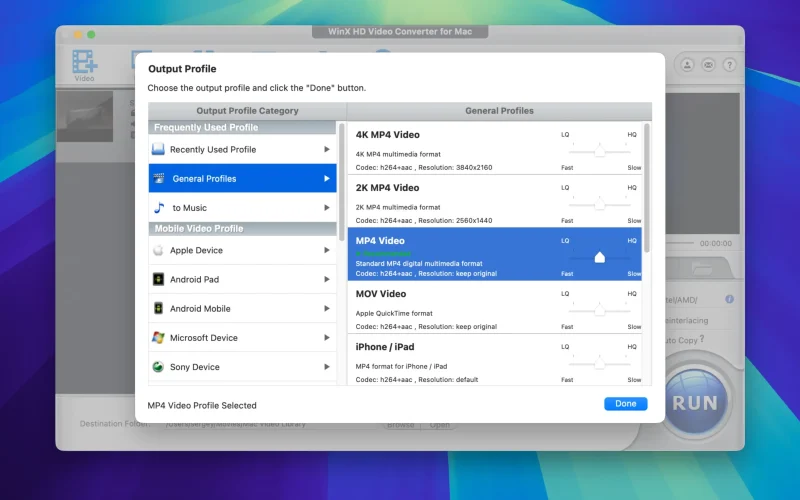Click the info icon next to Intel/AMD
Screen dimensions: 800x500
tap(730, 299)
